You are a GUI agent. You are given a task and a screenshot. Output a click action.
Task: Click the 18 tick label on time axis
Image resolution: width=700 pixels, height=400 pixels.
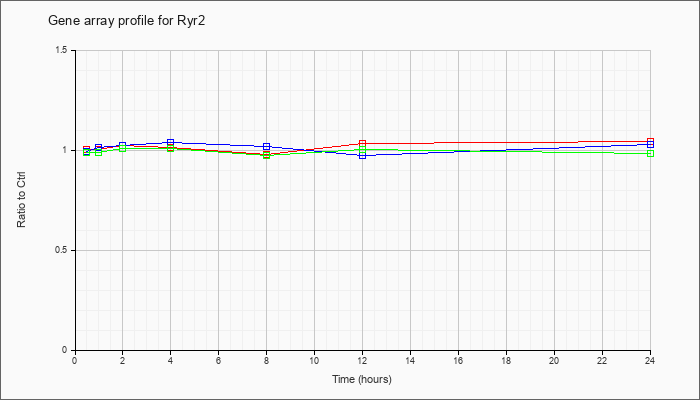pyautogui.click(x=506, y=361)
